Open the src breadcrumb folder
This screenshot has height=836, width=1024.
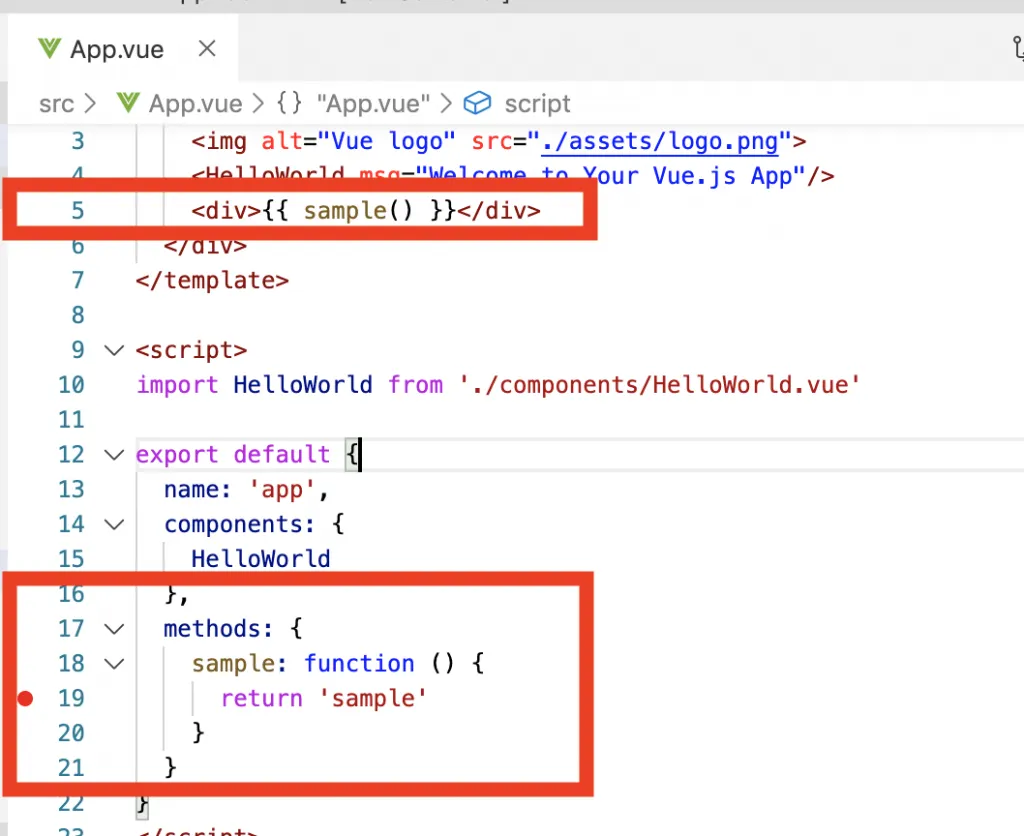tap(56, 104)
